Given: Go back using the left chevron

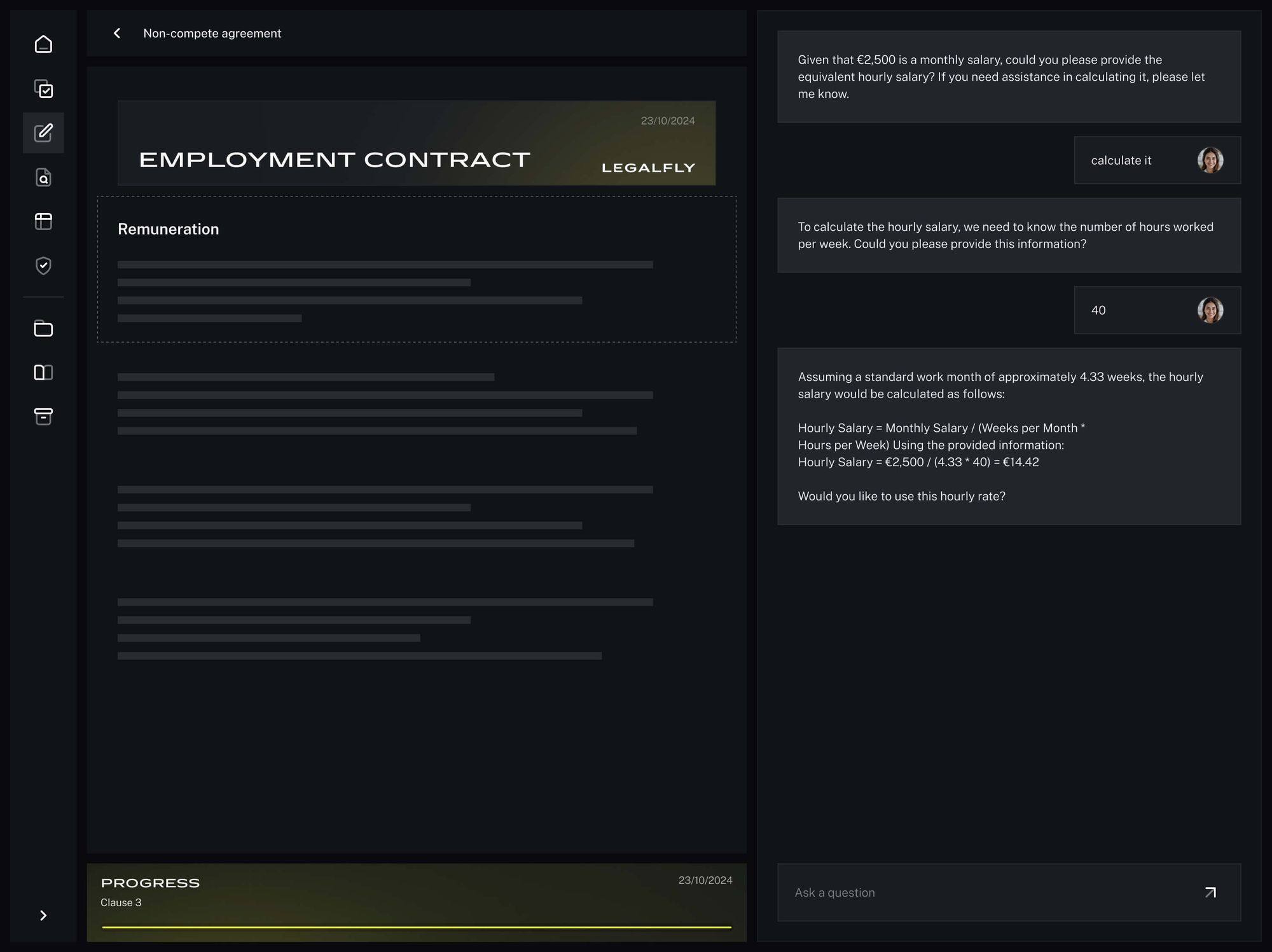Looking at the screenshot, I should (x=117, y=33).
